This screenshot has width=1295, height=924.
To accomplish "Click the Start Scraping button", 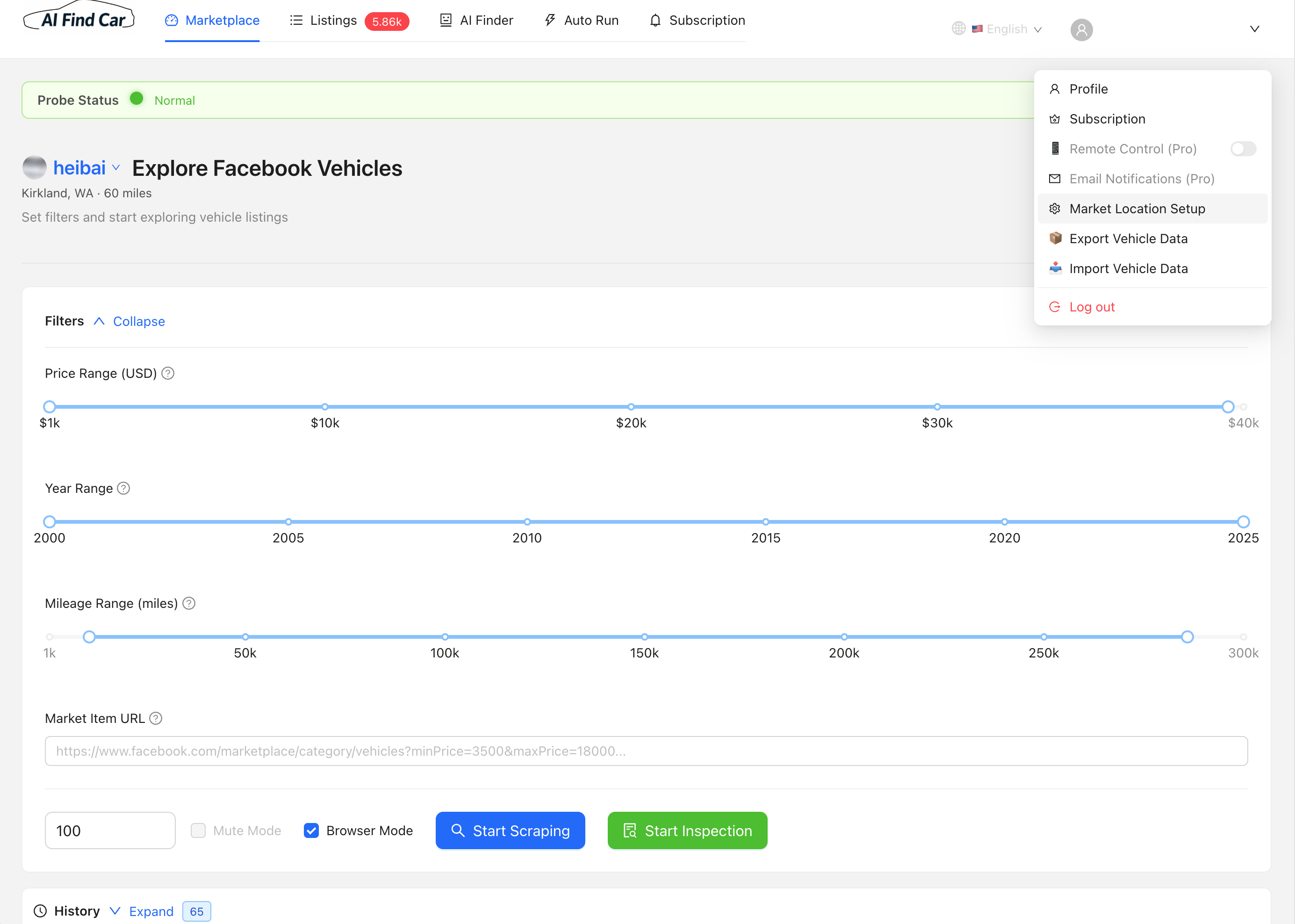I will coord(510,830).
